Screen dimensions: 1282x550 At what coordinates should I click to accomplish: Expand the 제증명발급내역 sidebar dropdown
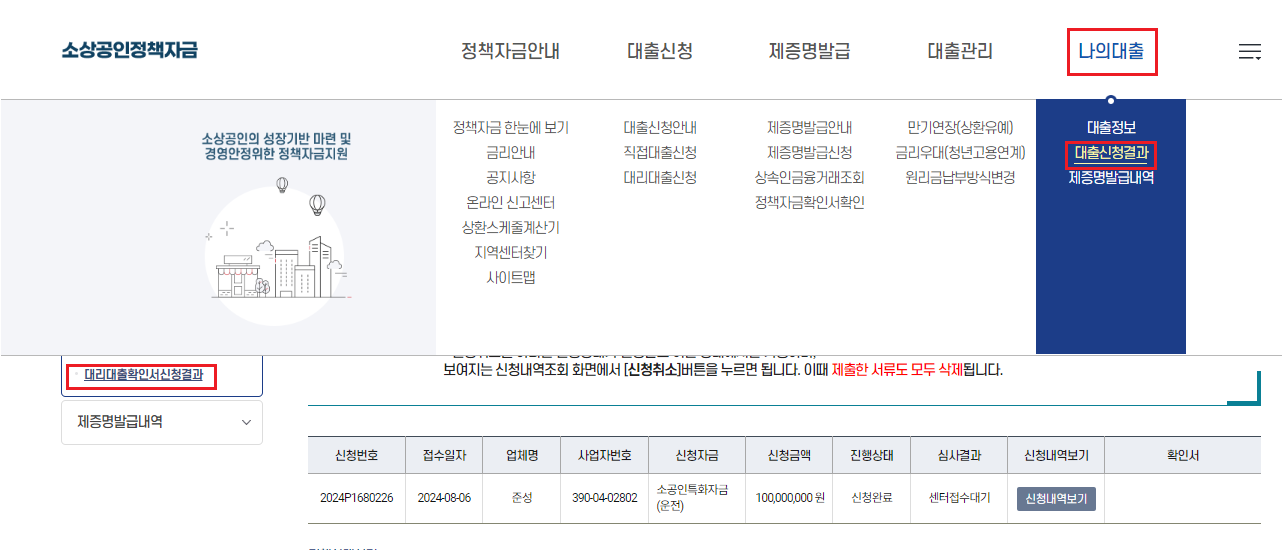coord(162,422)
